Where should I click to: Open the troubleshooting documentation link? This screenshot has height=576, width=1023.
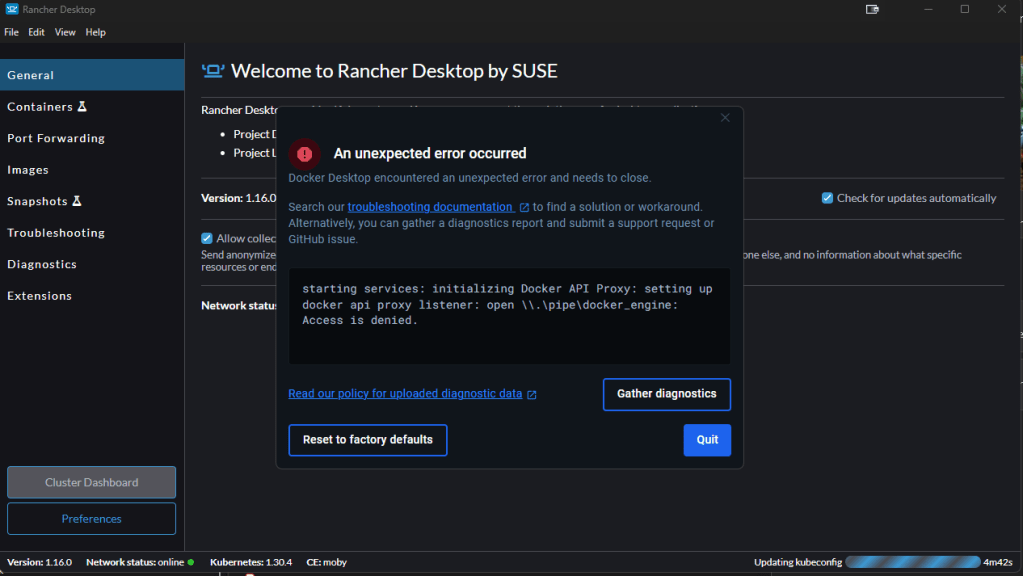430,207
